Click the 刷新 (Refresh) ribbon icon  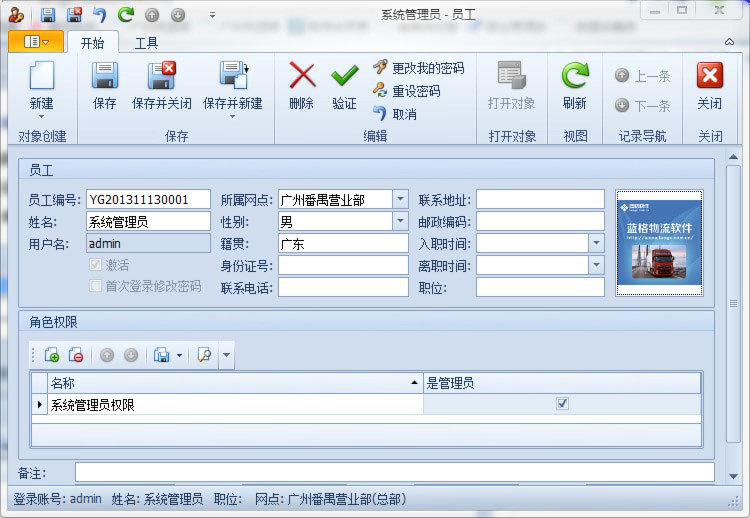click(x=575, y=78)
